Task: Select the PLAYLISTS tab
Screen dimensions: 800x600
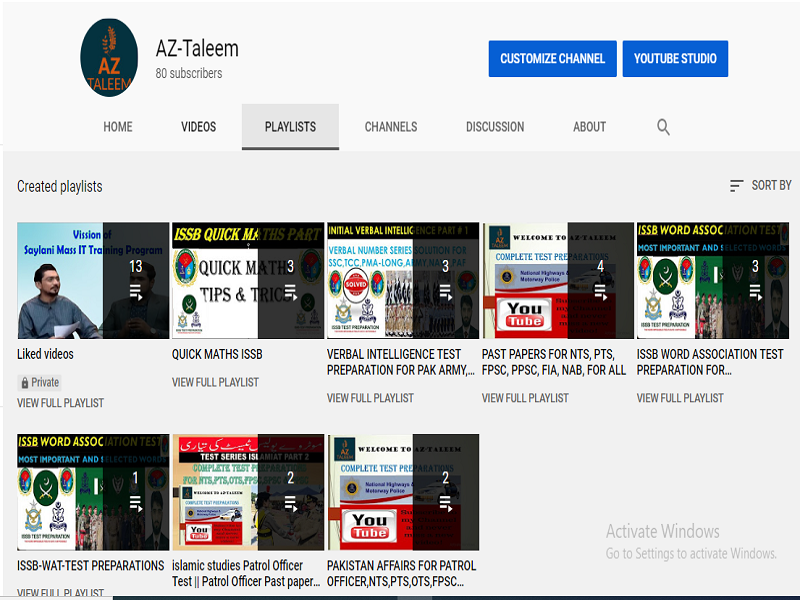Action: pyautogui.click(x=290, y=127)
